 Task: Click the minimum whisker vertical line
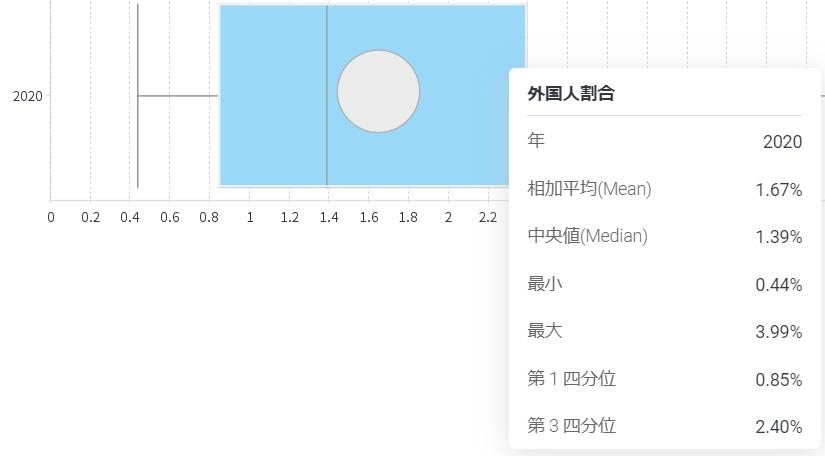[x=138, y=95]
